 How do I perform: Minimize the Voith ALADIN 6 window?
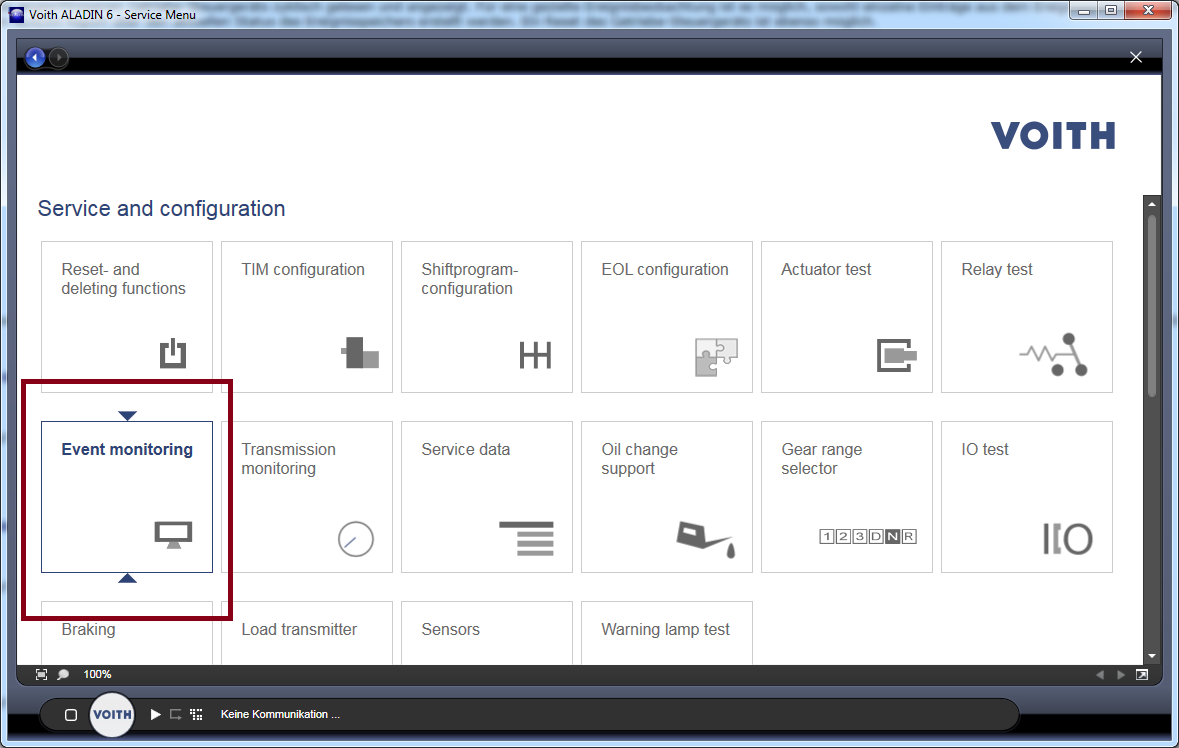[1084, 11]
